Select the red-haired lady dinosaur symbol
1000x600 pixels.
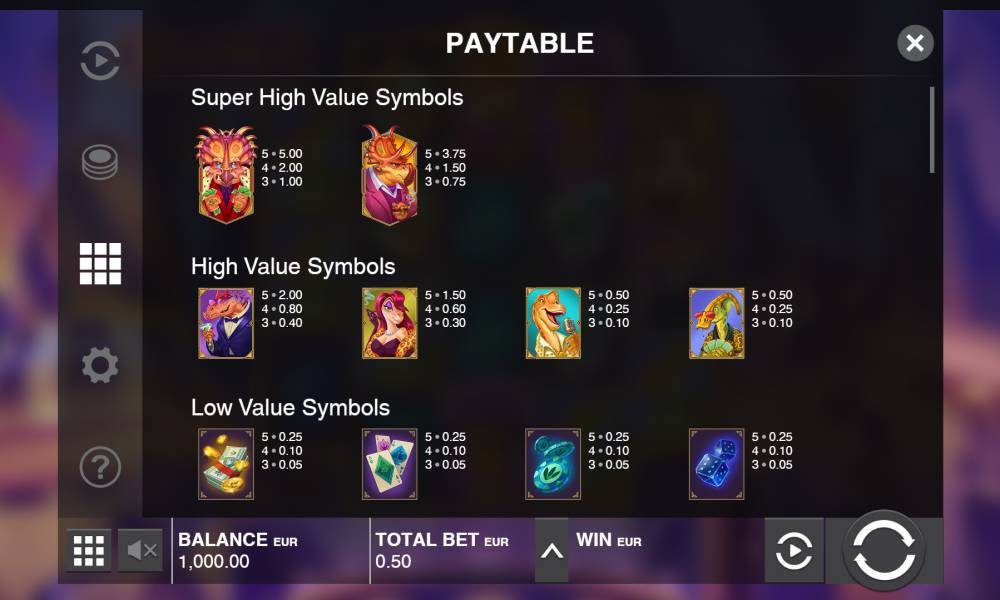pos(390,323)
